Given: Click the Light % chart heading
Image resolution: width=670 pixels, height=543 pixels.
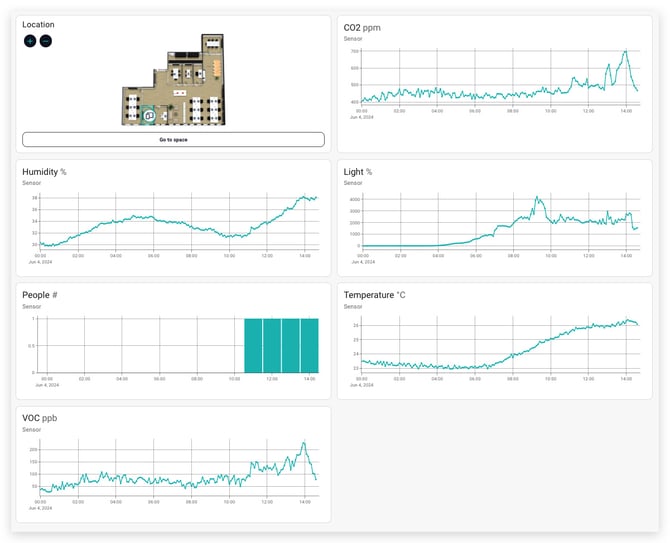Looking at the screenshot, I should coord(358,172).
